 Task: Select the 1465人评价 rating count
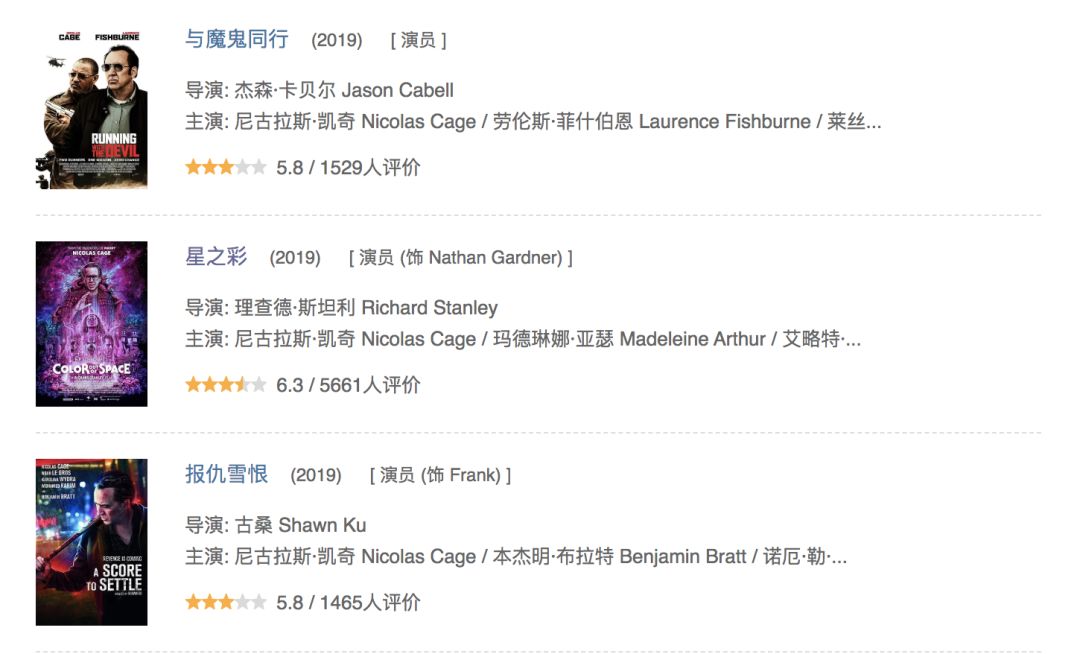point(370,603)
